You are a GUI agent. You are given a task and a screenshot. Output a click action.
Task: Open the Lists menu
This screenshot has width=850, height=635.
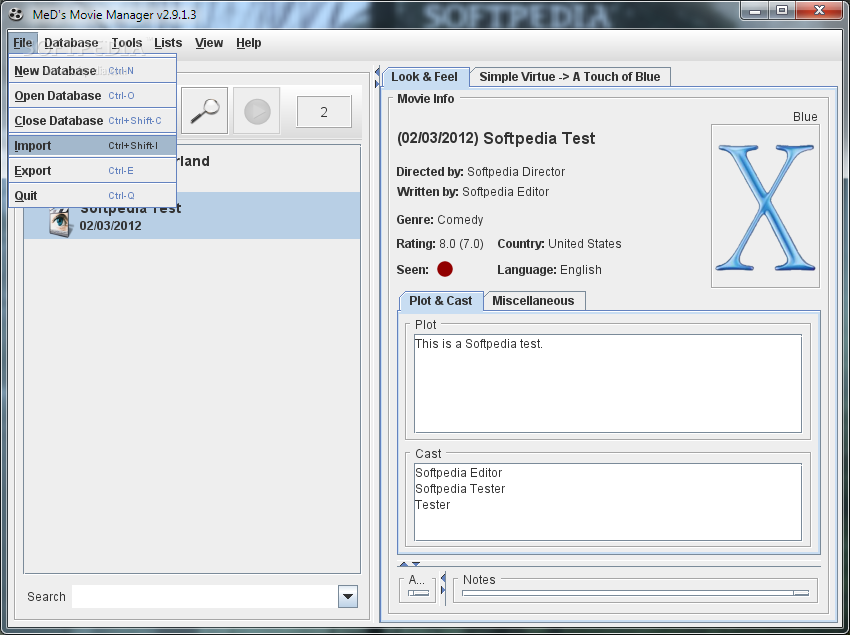(x=168, y=43)
